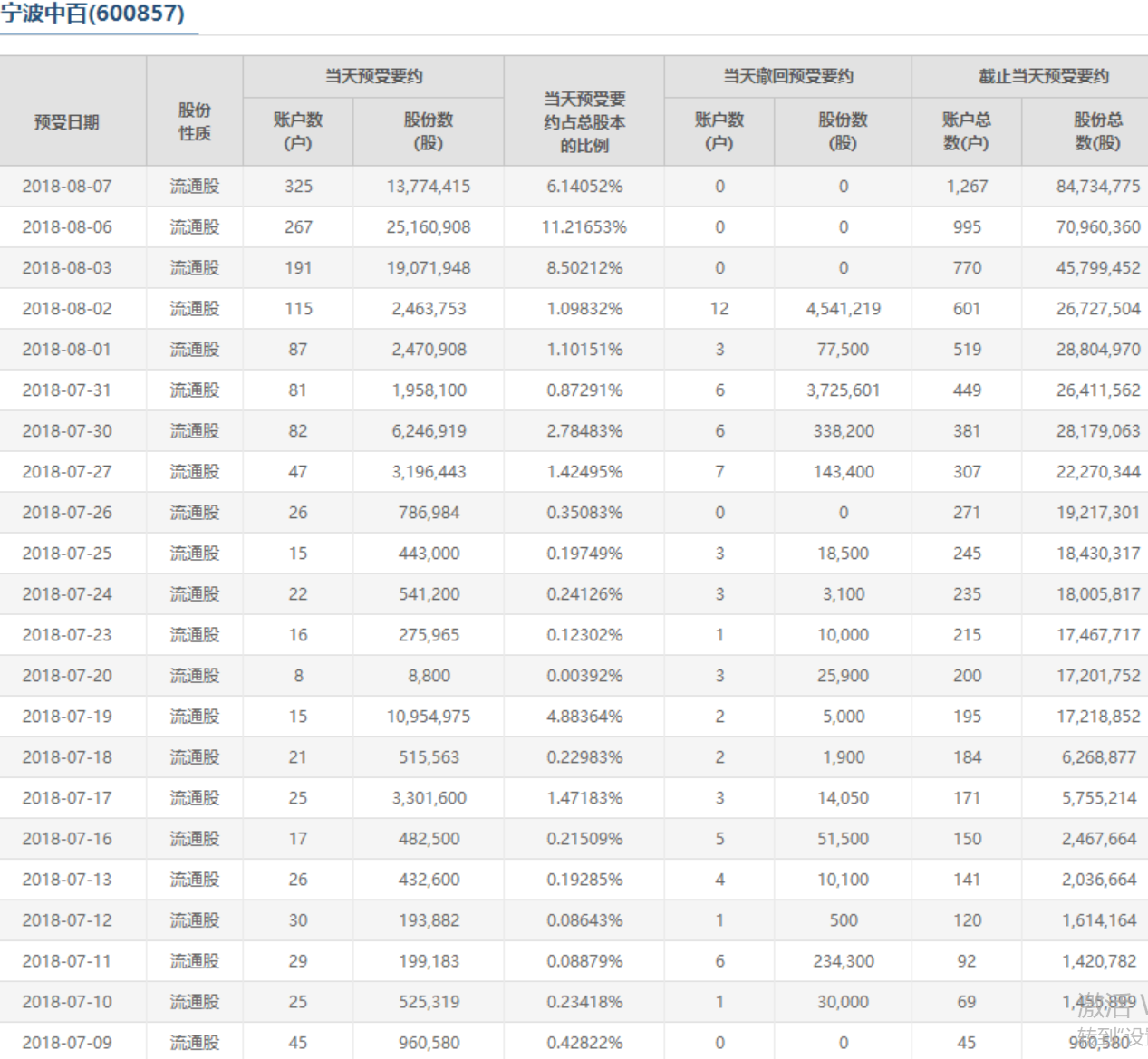Click cumulative total 22,270,344
1148x1059 pixels.
point(1098,472)
